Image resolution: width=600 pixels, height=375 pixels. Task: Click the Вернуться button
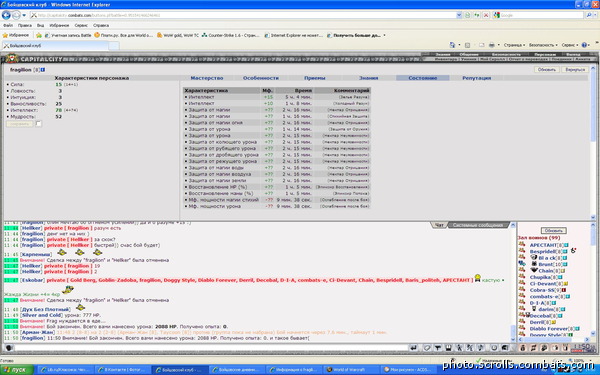pos(575,70)
